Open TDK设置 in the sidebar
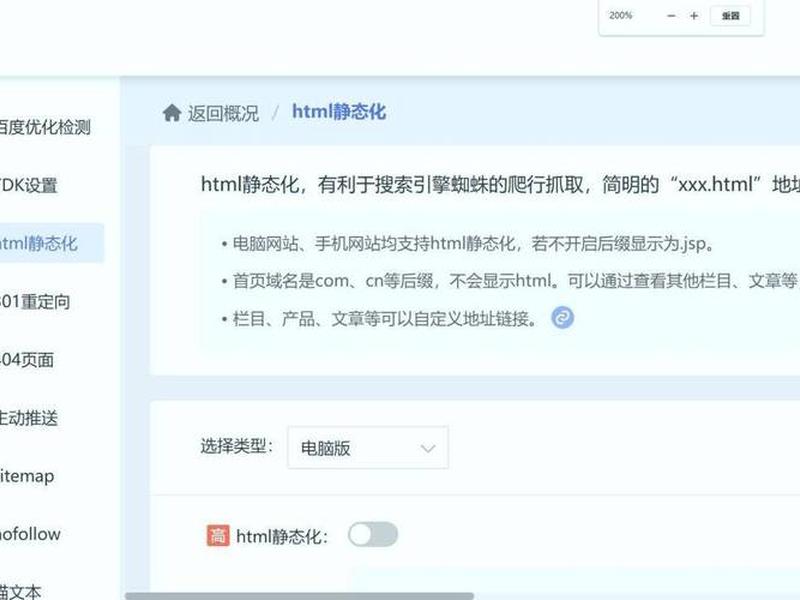Image resolution: width=800 pixels, height=600 pixels. pyautogui.click(x=29, y=185)
